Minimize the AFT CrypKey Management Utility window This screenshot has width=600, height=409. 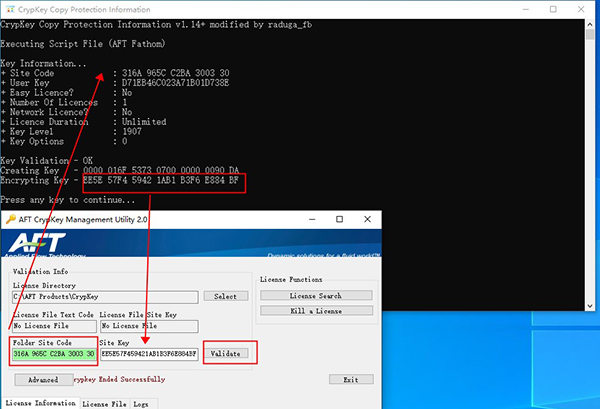click(x=312, y=219)
